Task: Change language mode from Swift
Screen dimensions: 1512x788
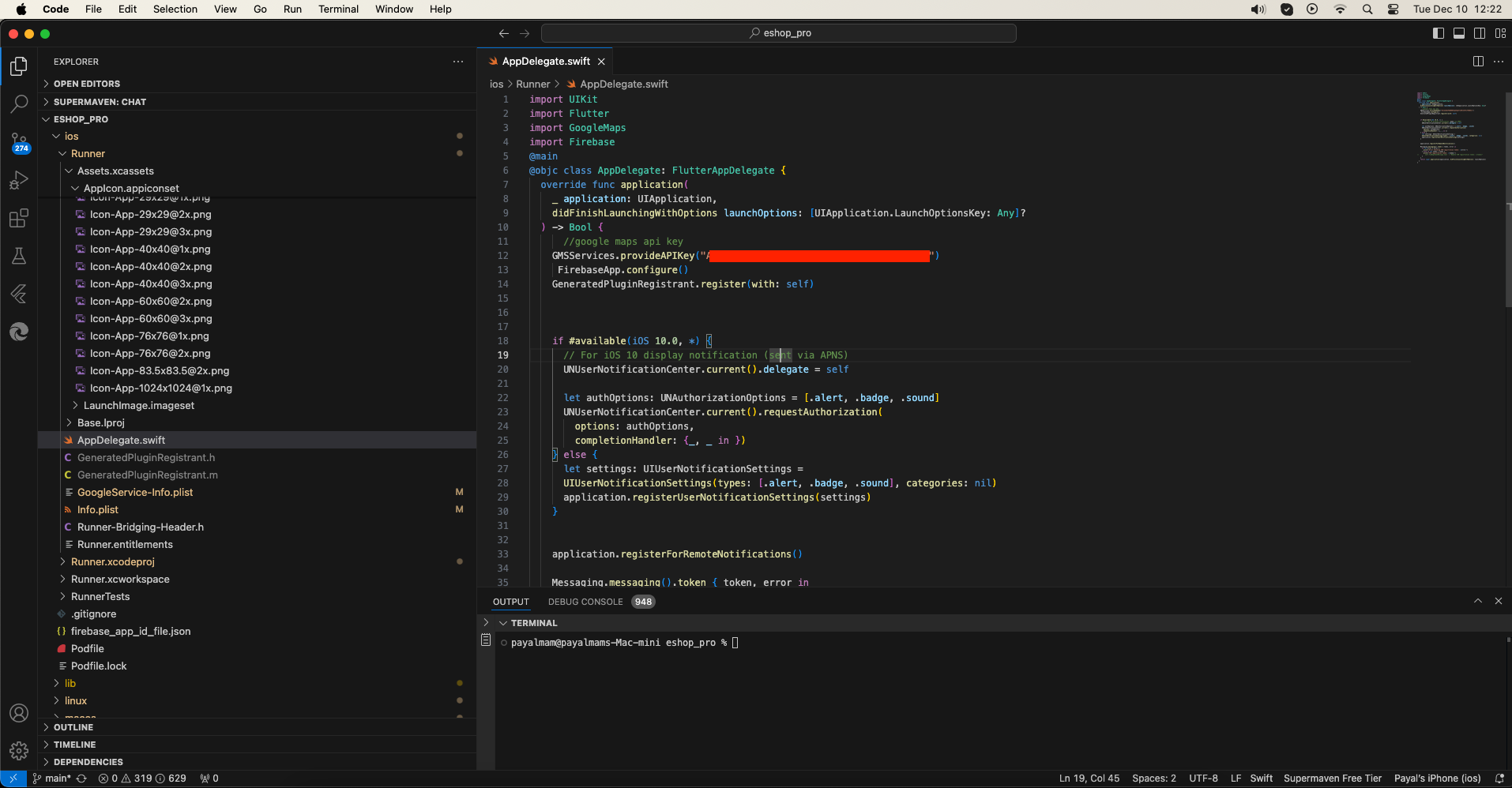Action: point(1261,779)
